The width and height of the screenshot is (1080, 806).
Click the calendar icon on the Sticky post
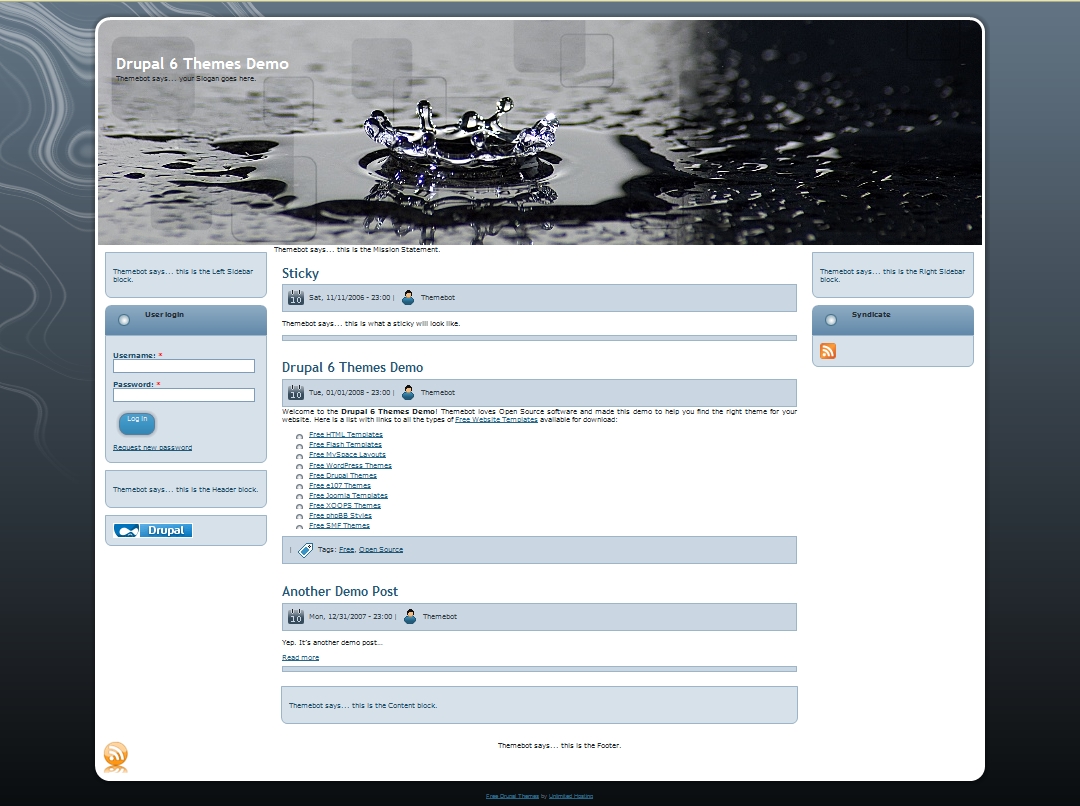point(296,297)
